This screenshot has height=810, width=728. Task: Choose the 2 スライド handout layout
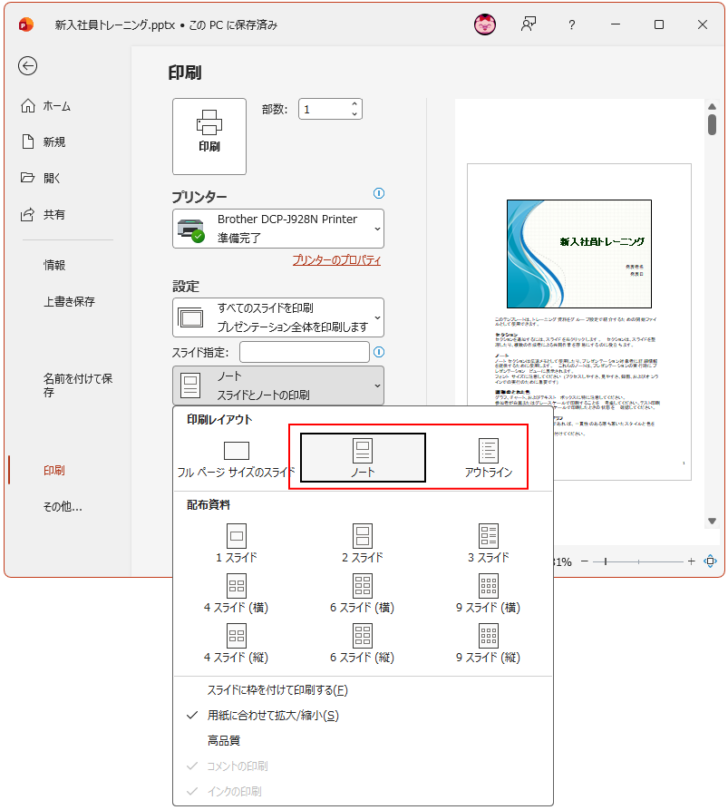362,543
